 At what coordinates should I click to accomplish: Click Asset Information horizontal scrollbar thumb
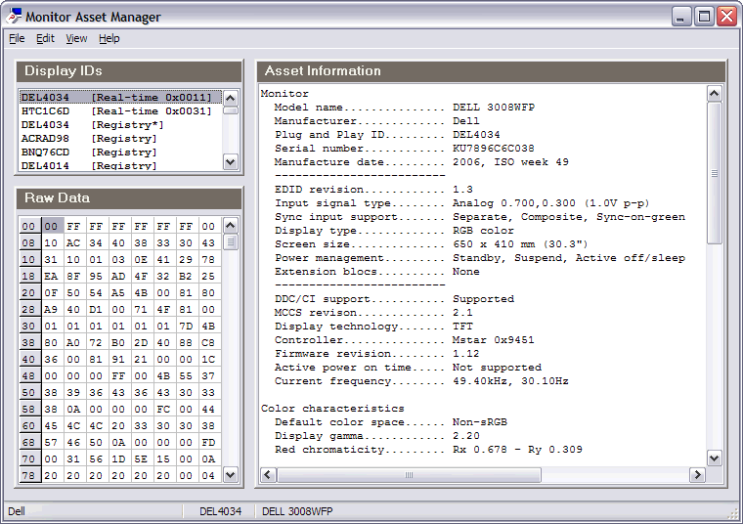(409, 475)
